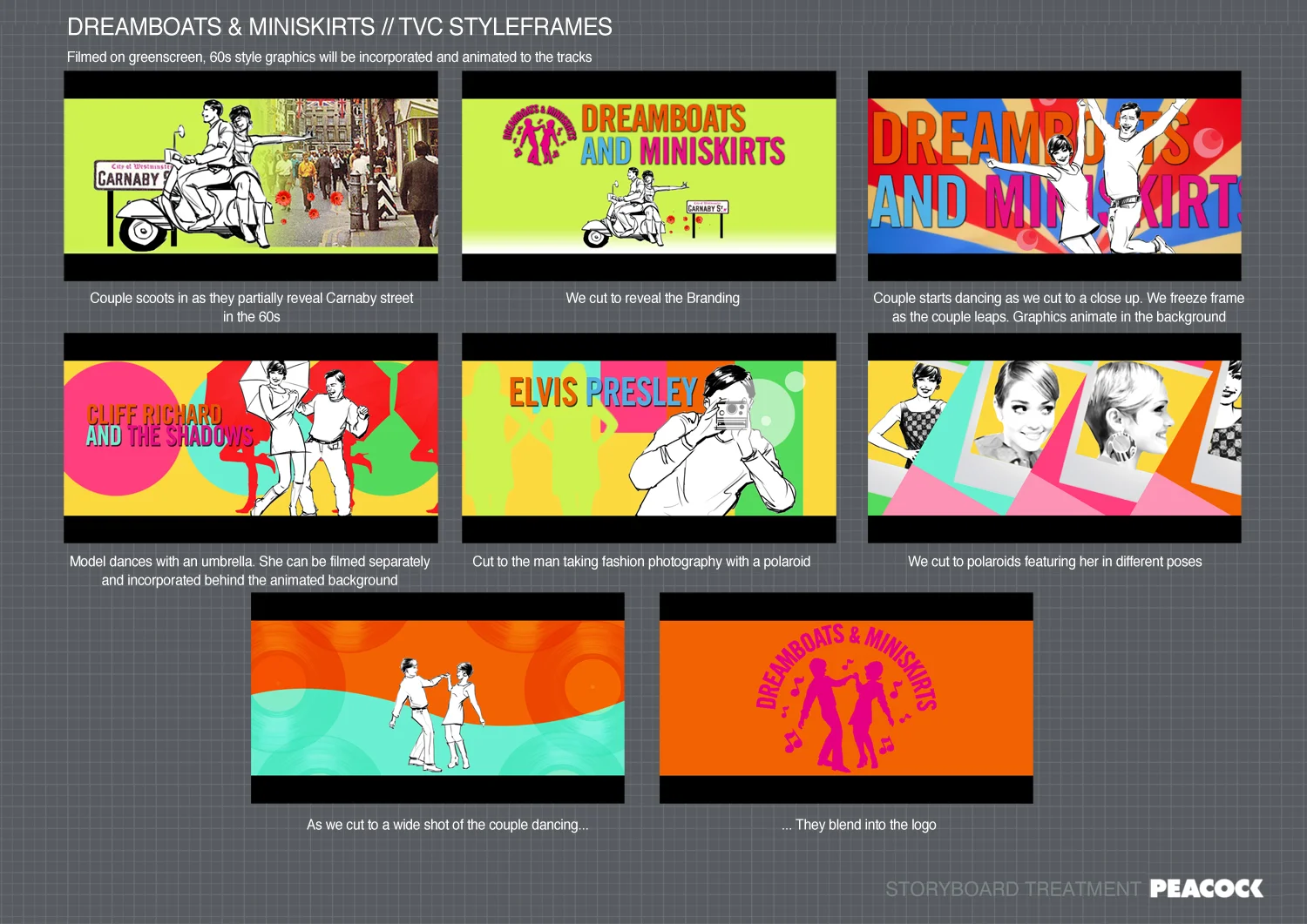Select the branding reveal styleframe on lime background
The width and height of the screenshot is (1307, 924).
pyautogui.click(x=649, y=176)
